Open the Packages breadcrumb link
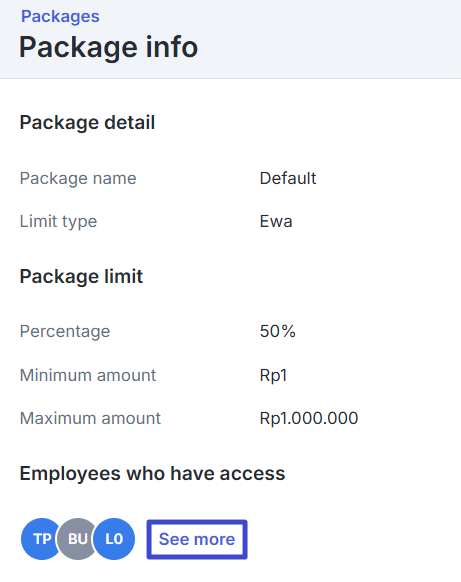 pos(60,17)
